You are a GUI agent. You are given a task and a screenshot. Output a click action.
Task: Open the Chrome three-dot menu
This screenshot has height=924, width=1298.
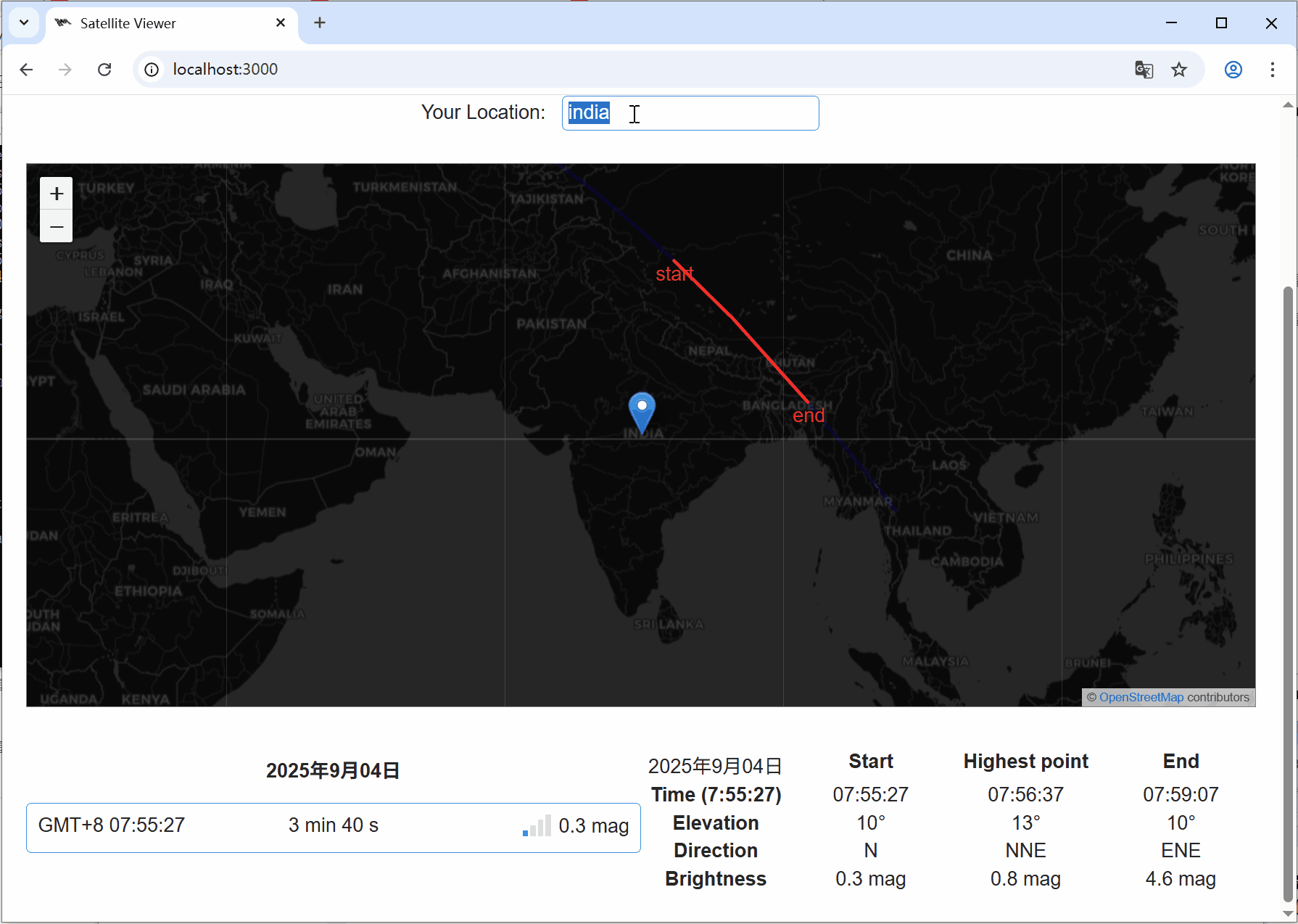[x=1273, y=70]
